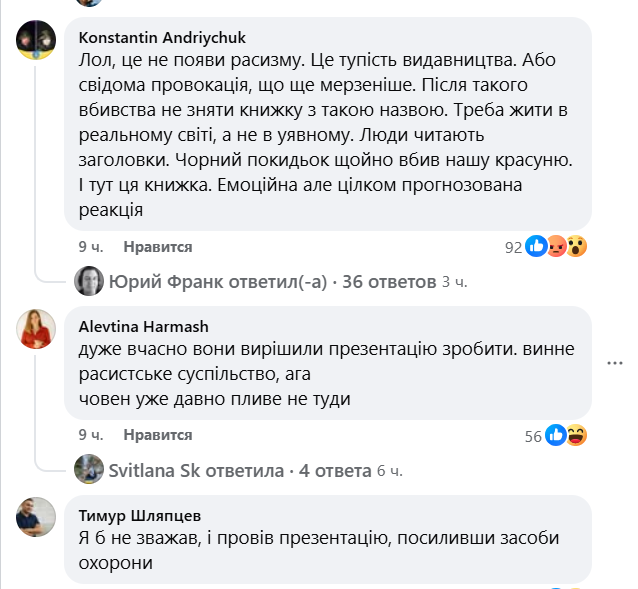Click the wow reaction icon on Konstantin's comment
This screenshot has height=589, width=638.
575,246
